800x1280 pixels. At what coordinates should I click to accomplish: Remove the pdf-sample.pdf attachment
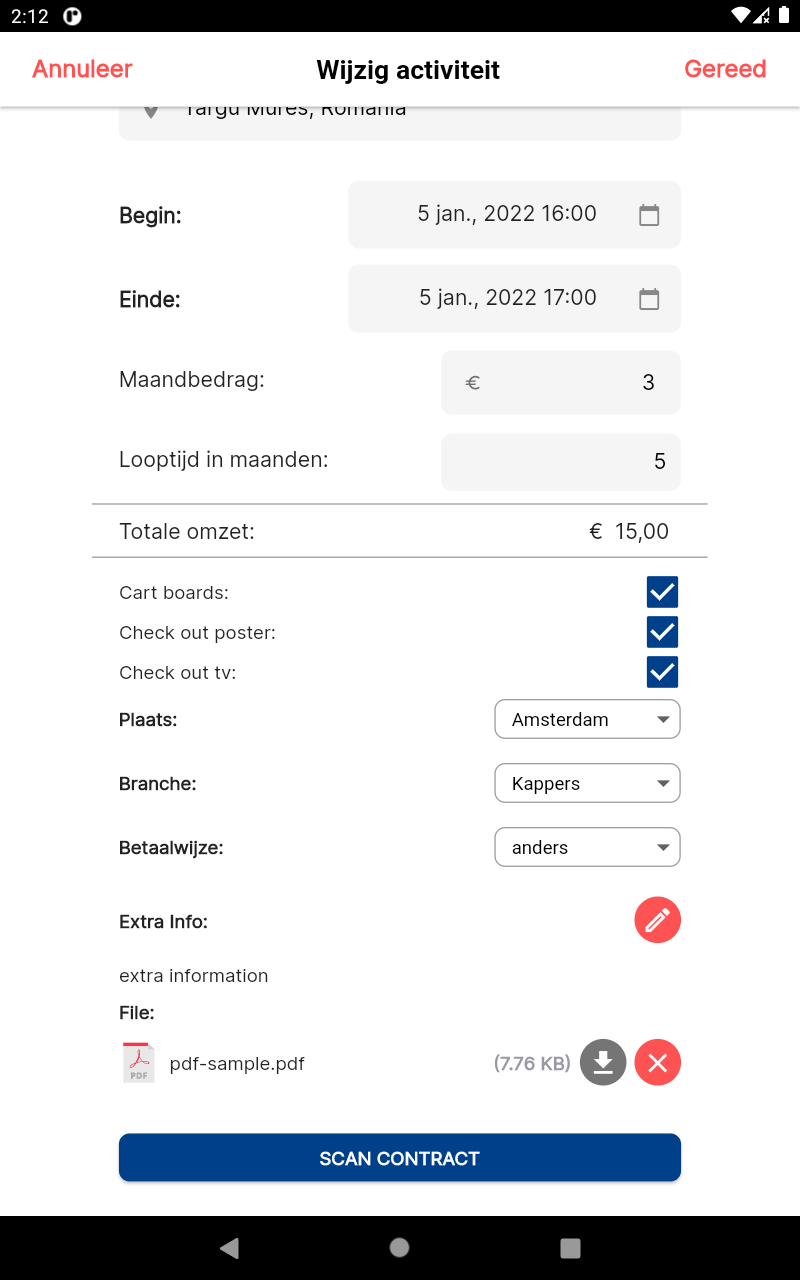pos(657,1062)
